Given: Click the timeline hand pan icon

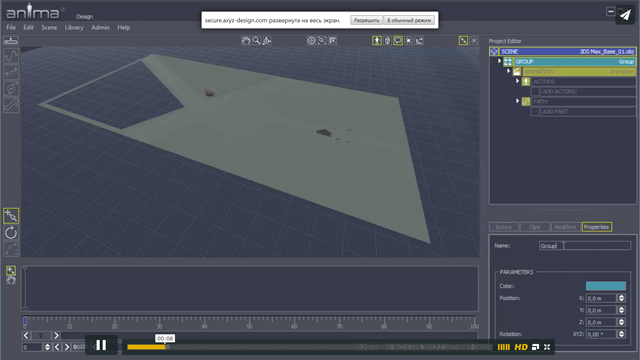Looking at the screenshot, I should coord(11,280).
